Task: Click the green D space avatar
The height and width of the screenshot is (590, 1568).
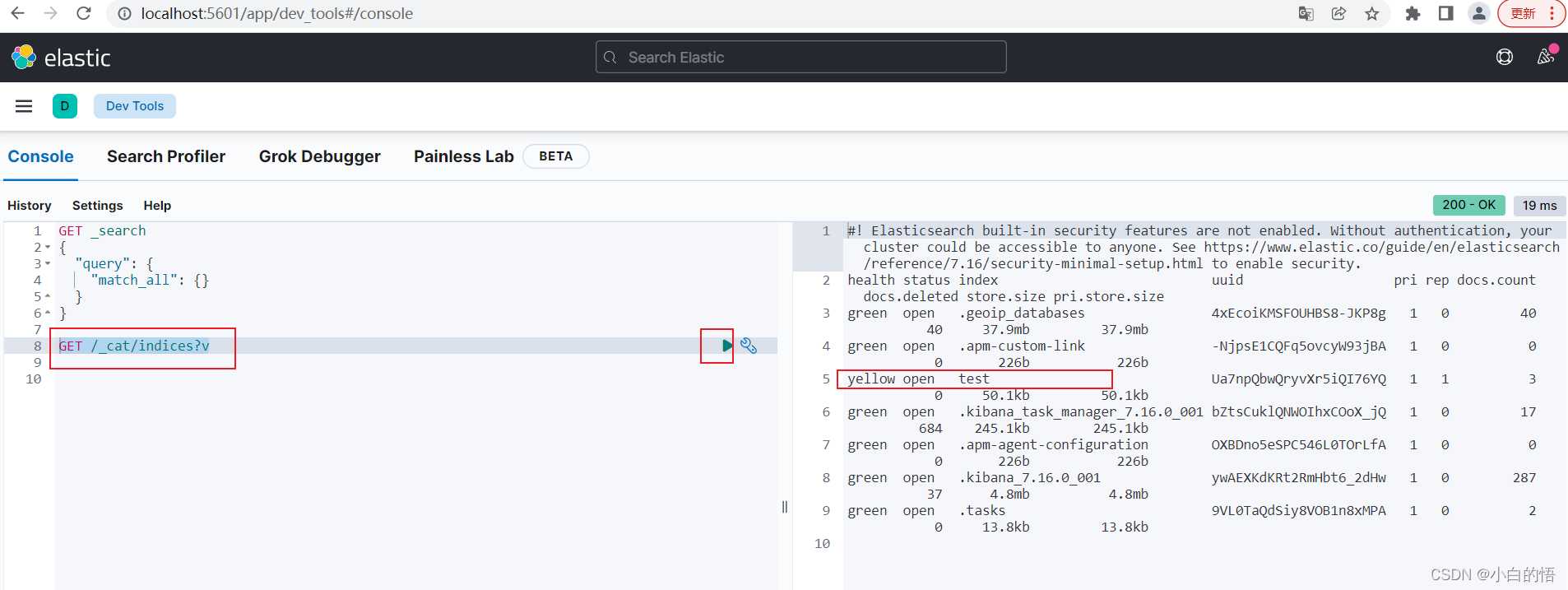Action: tap(65, 106)
